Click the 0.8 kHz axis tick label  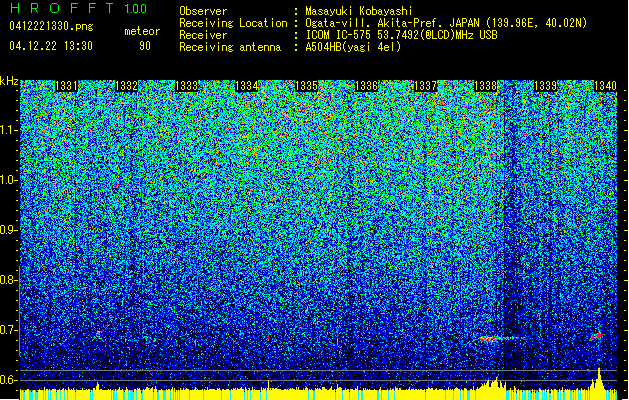pyautogui.click(x=8, y=280)
